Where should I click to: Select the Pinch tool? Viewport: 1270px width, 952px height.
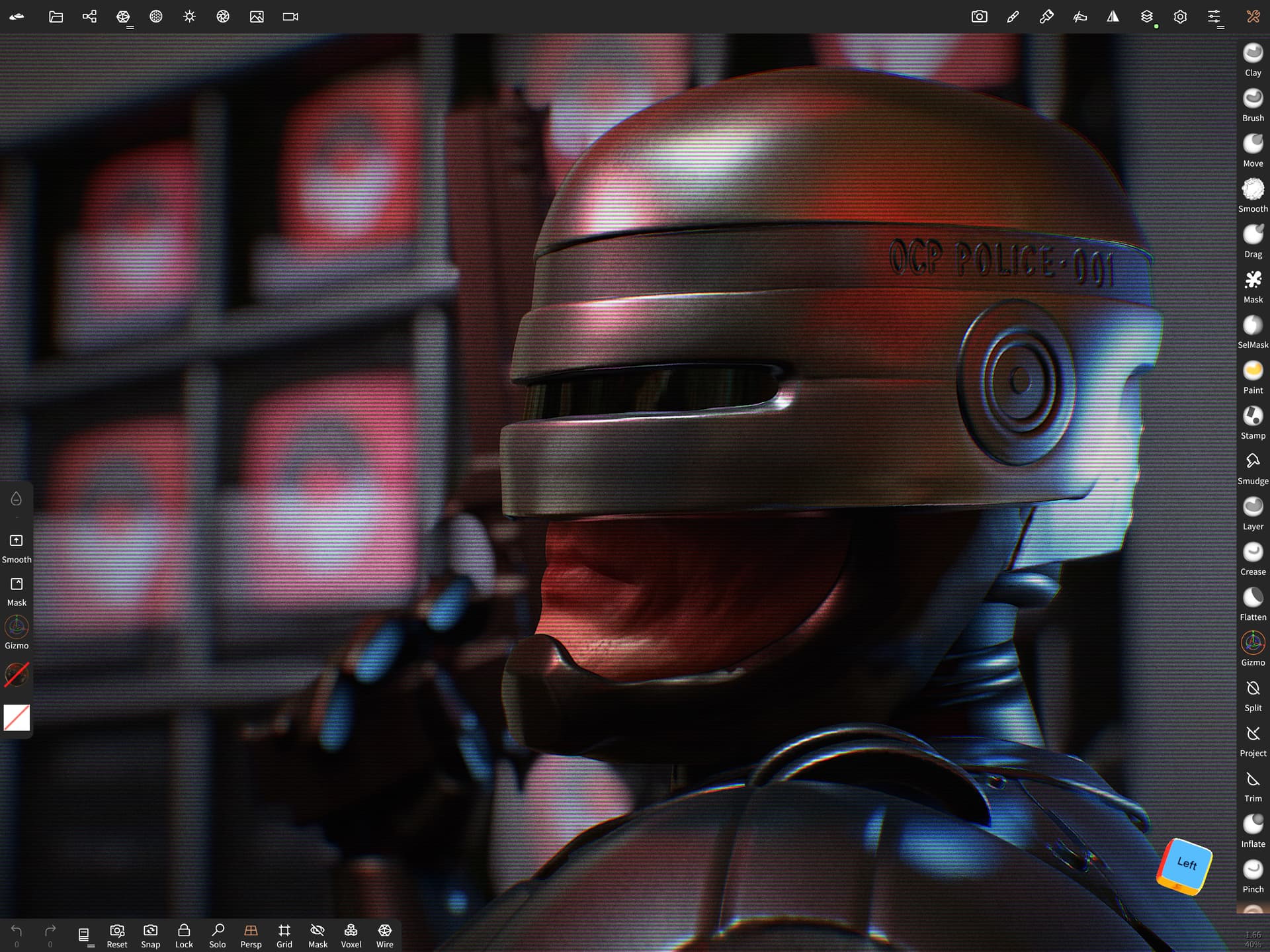click(x=1253, y=877)
